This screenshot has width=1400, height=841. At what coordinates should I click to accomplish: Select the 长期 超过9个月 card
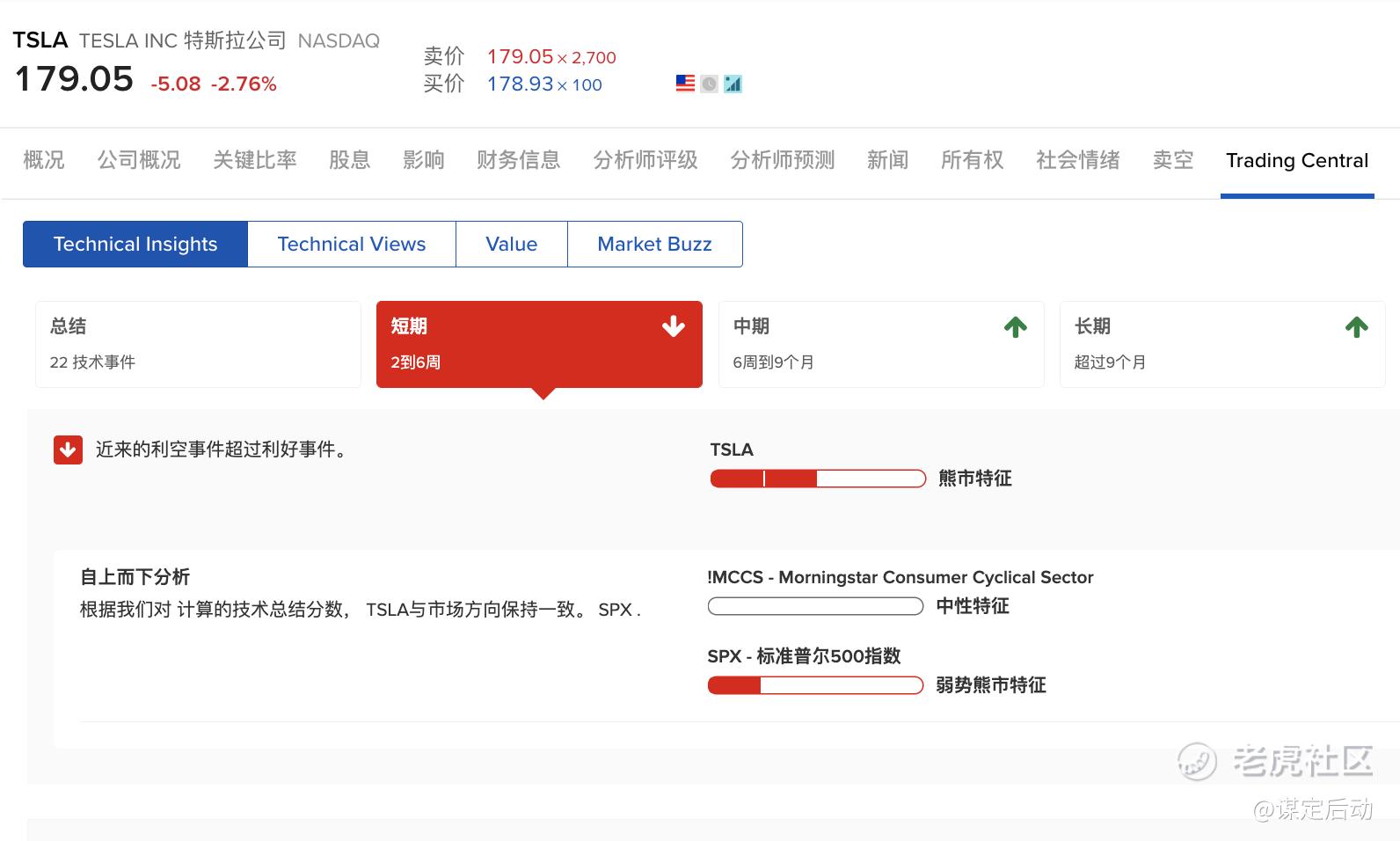click(x=1222, y=344)
